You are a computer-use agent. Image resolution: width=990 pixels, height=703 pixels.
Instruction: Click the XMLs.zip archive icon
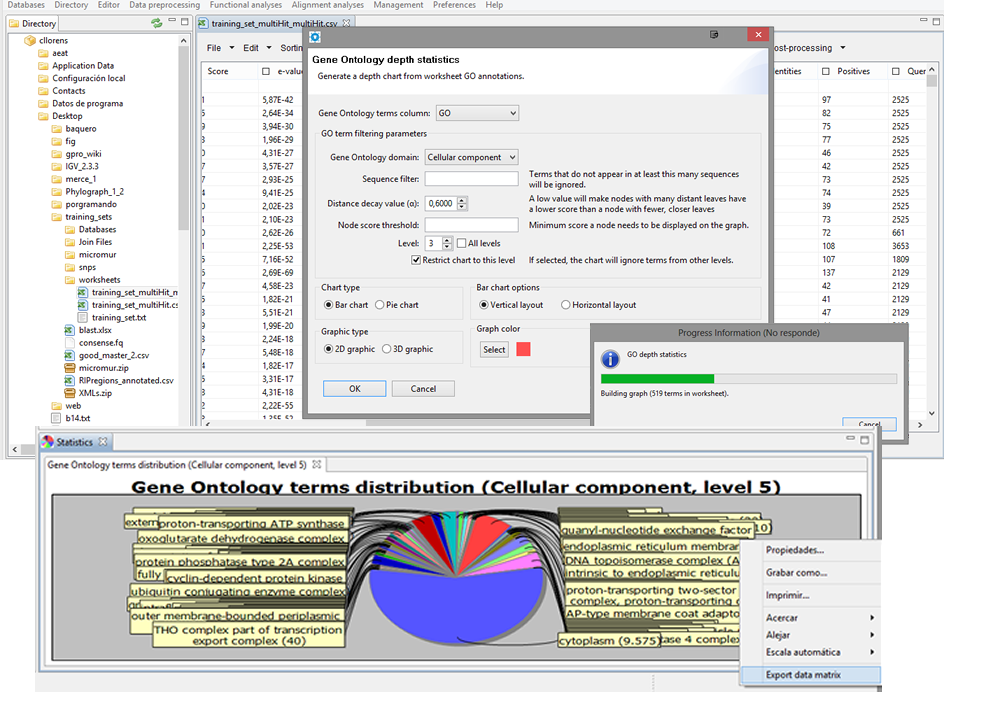pyautogui.click(x=70, y=393)
